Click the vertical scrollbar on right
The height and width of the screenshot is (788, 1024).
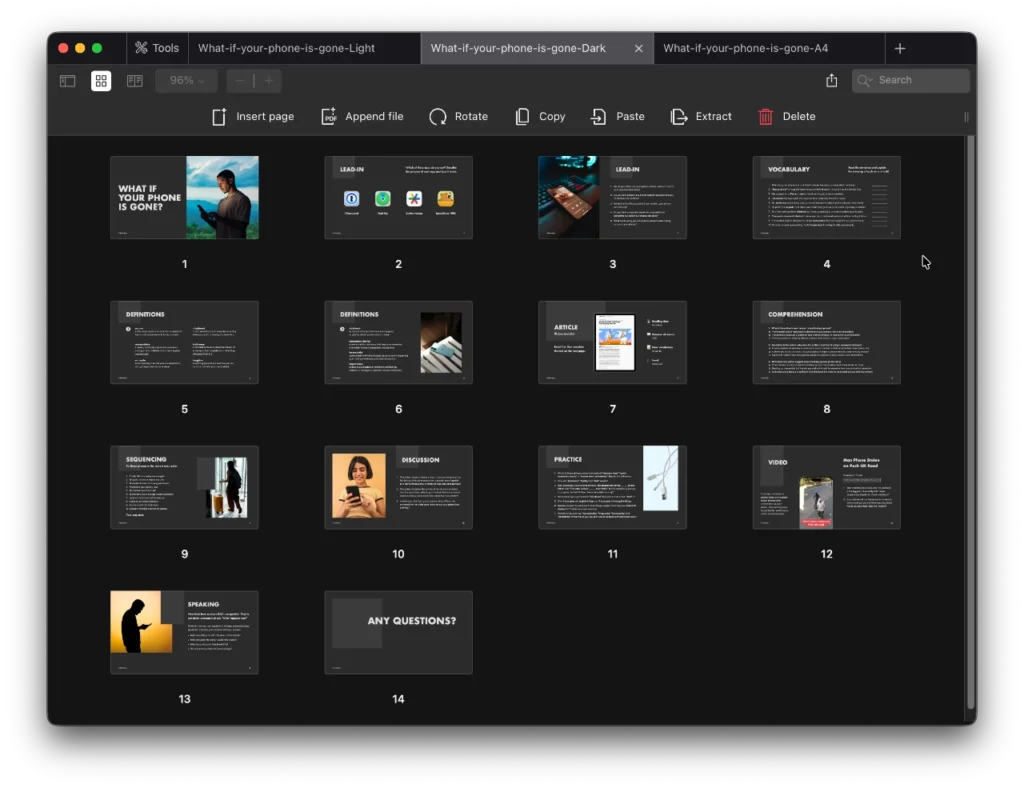point(970,420)
